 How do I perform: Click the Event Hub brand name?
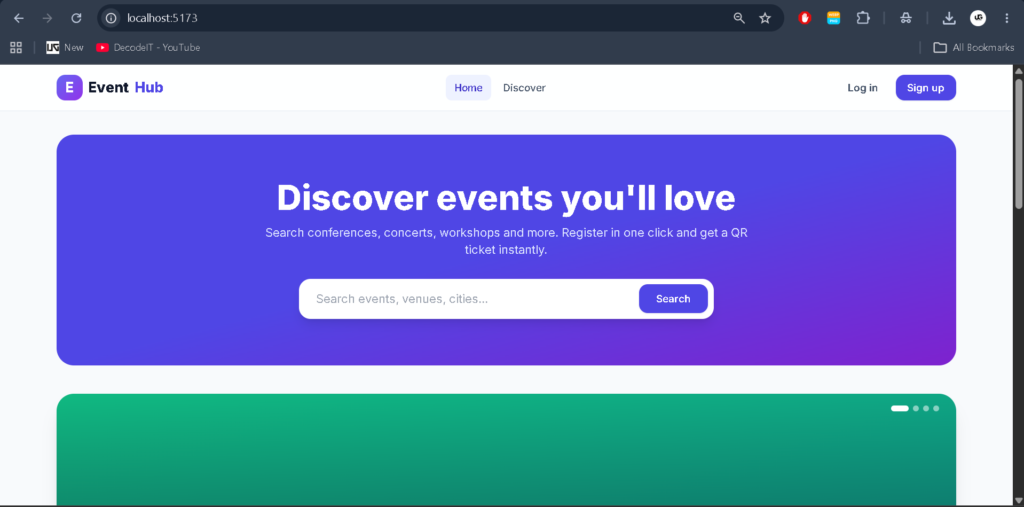125,88
